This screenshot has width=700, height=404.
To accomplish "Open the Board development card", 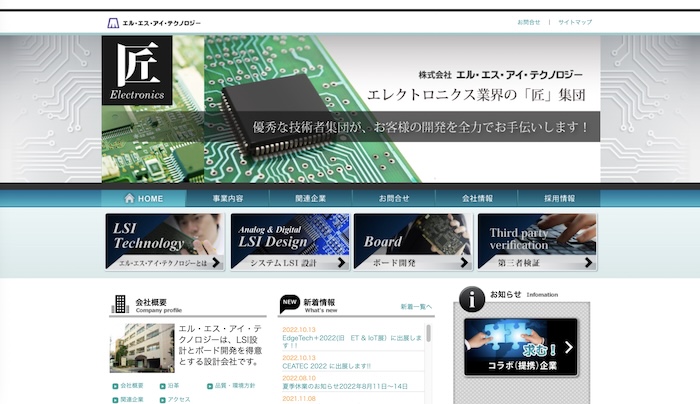I will (413, 242).
